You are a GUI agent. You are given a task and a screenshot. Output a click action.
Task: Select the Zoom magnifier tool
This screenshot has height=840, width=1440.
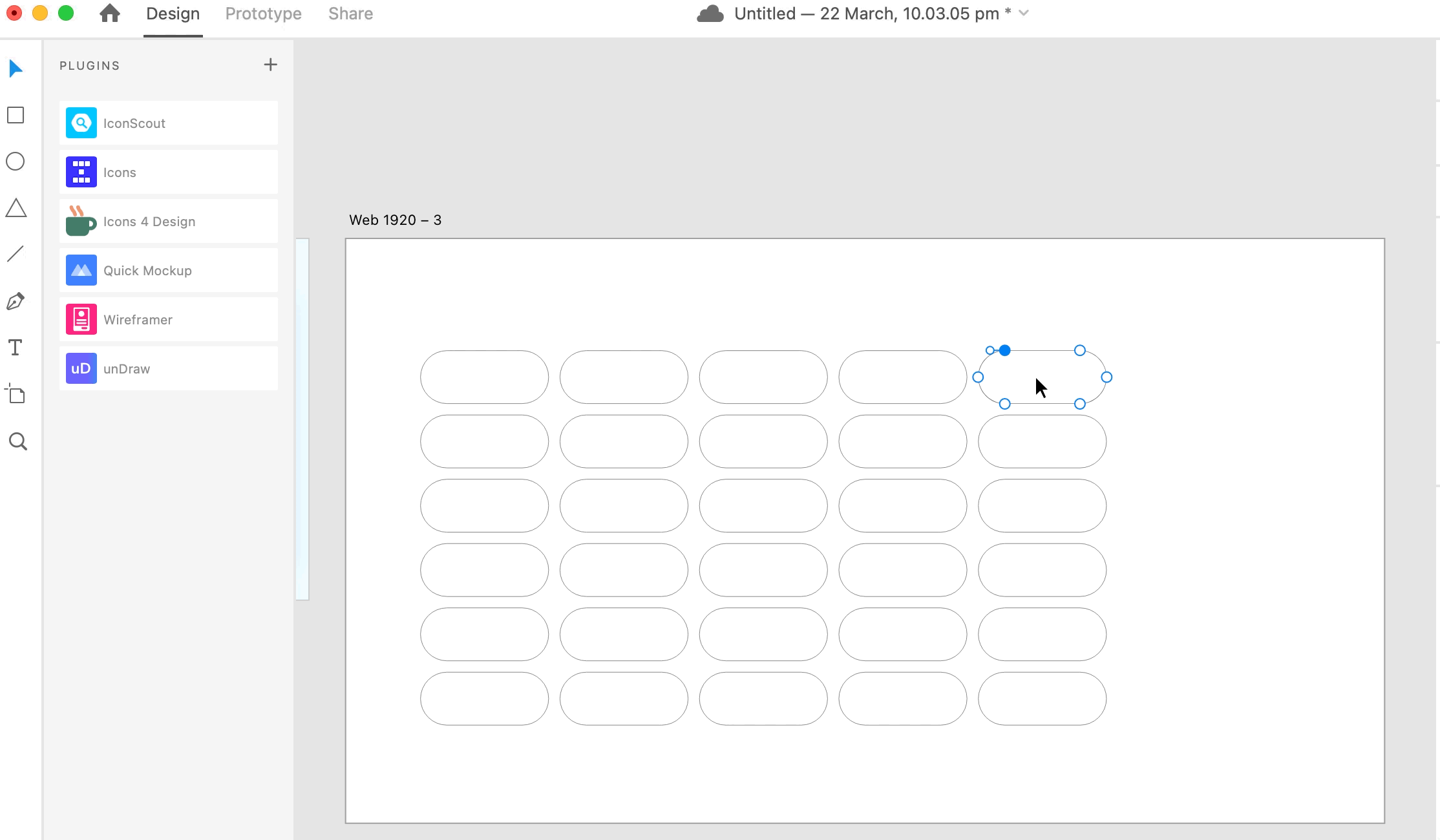click(x=17, y=441)
